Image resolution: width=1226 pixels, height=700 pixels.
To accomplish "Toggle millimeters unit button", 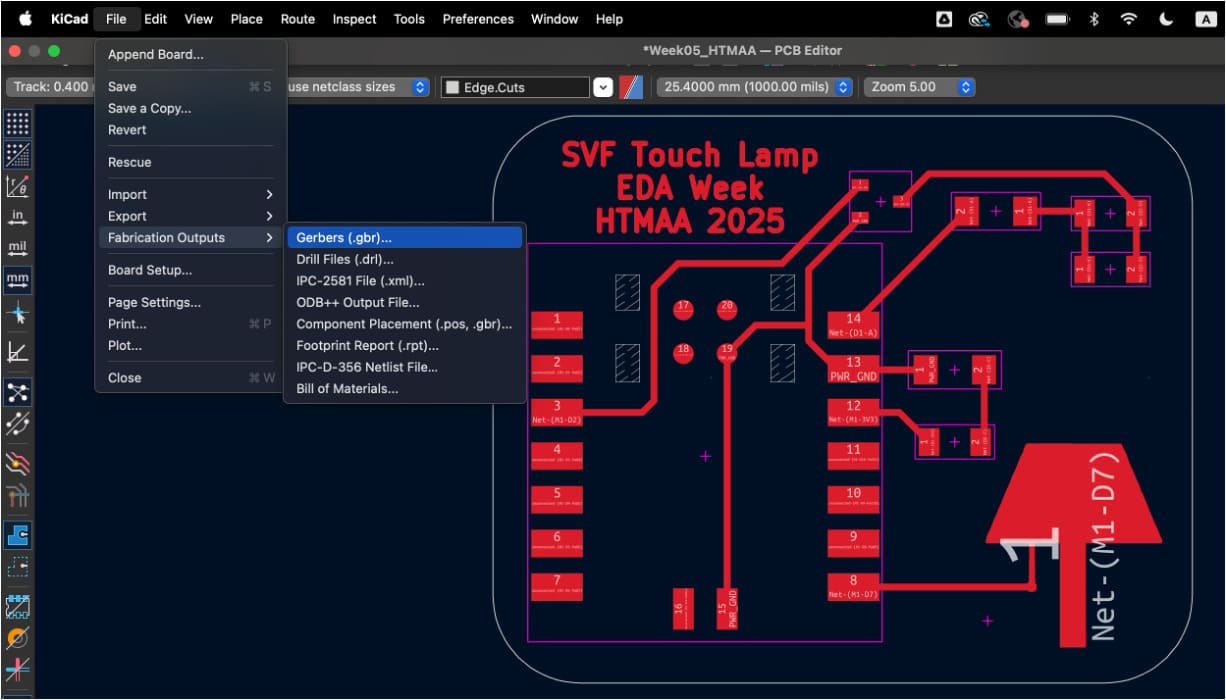I will tap(18, 279).
